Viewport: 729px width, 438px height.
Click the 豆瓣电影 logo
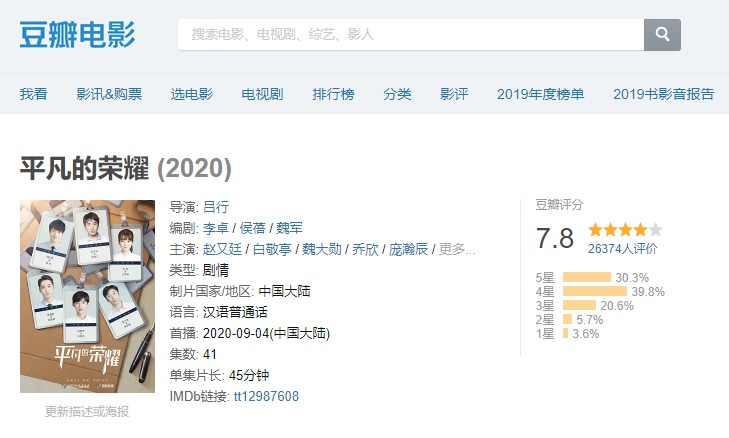click(x=77, y=35)
